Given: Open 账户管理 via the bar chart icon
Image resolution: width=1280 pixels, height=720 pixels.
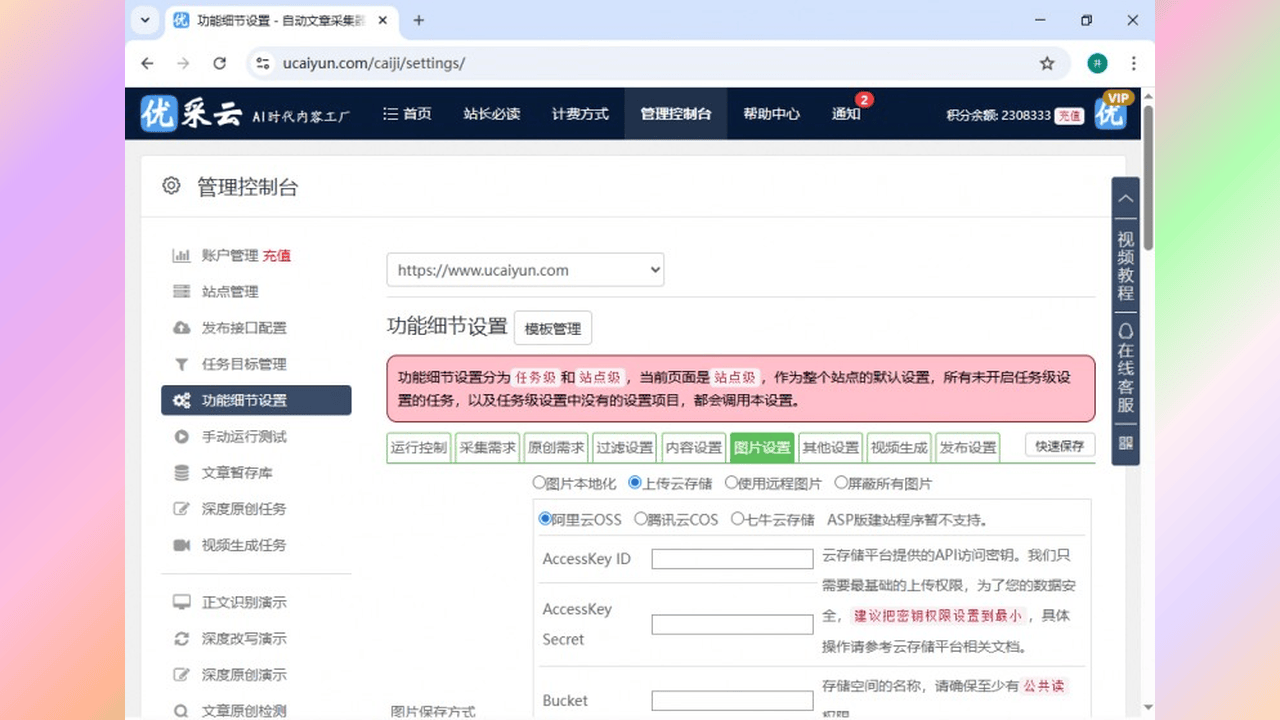Looking at the screenshot, I should pos(181,255).
